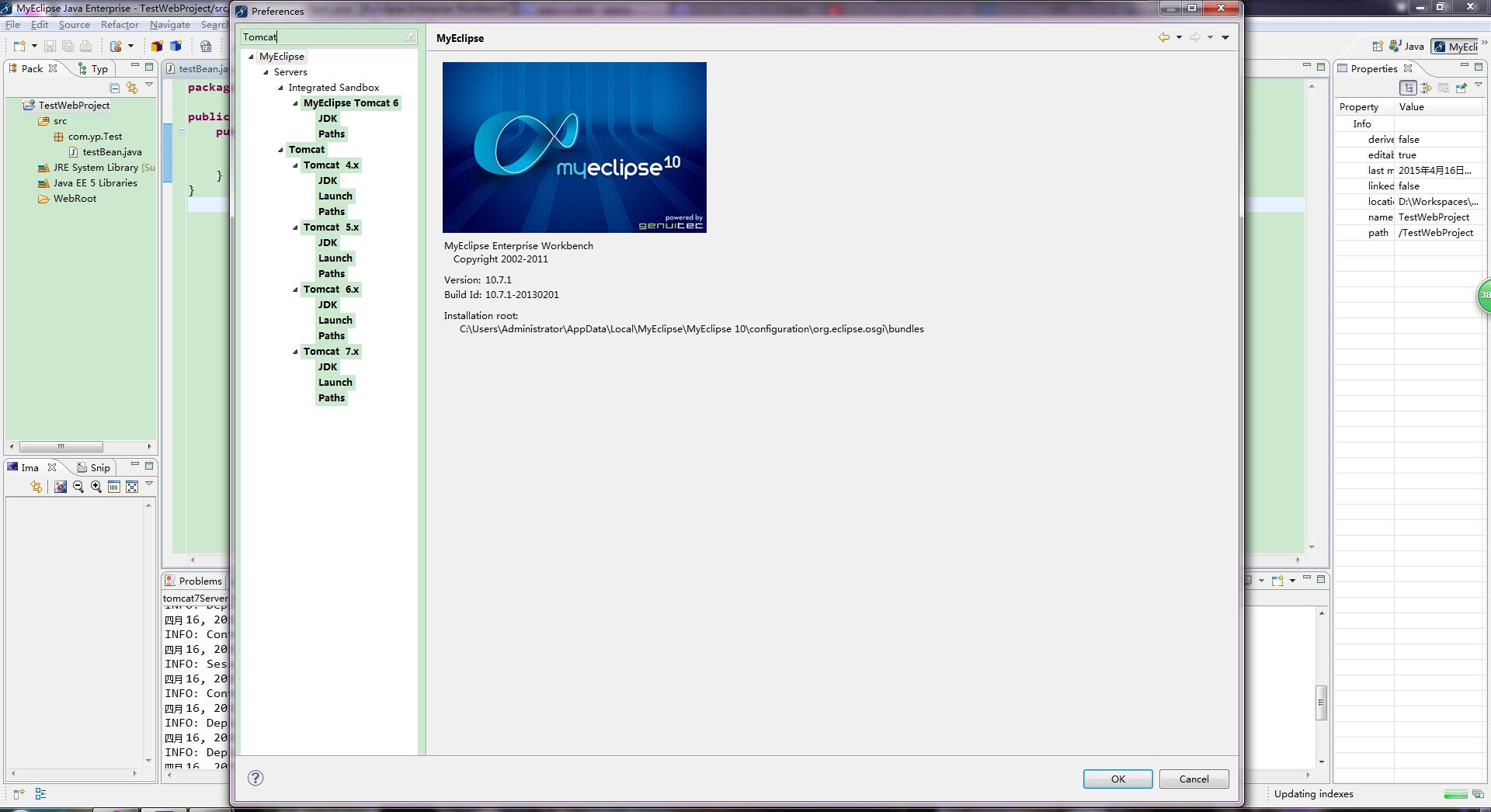Collapse Tomcat 7.x expander triangle
The image size is (1491, 812).
coord(295,352)
